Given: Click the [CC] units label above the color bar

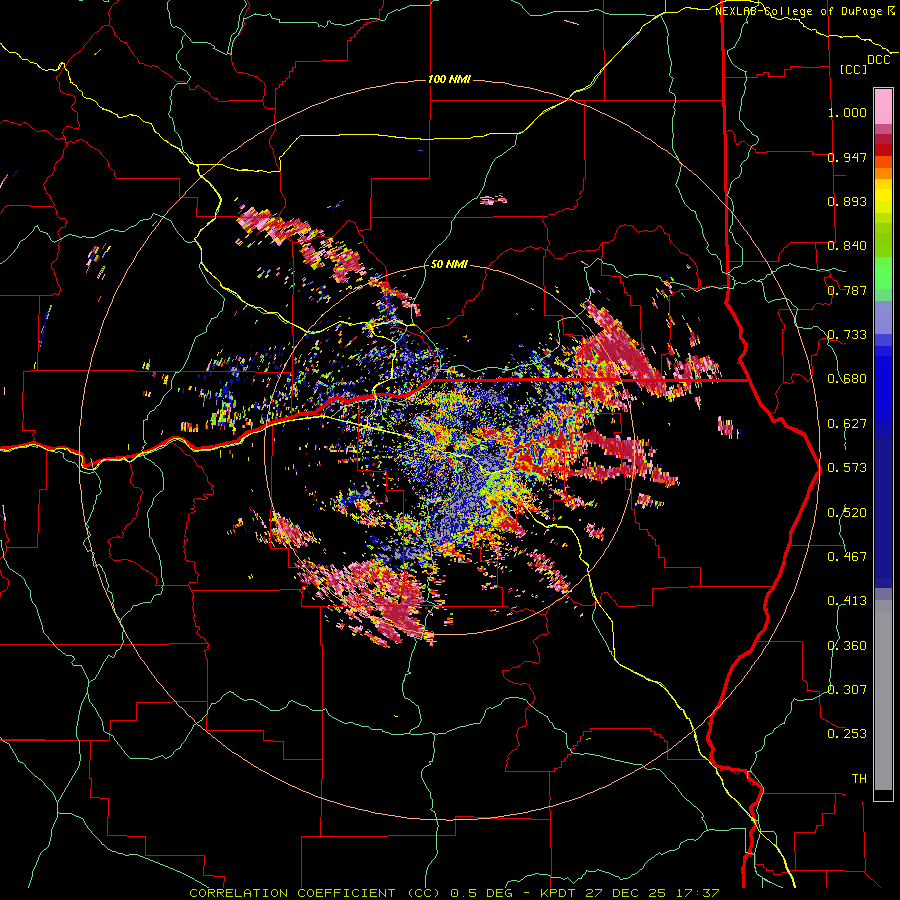Looking at the screenshot, I should pos(854,69).
